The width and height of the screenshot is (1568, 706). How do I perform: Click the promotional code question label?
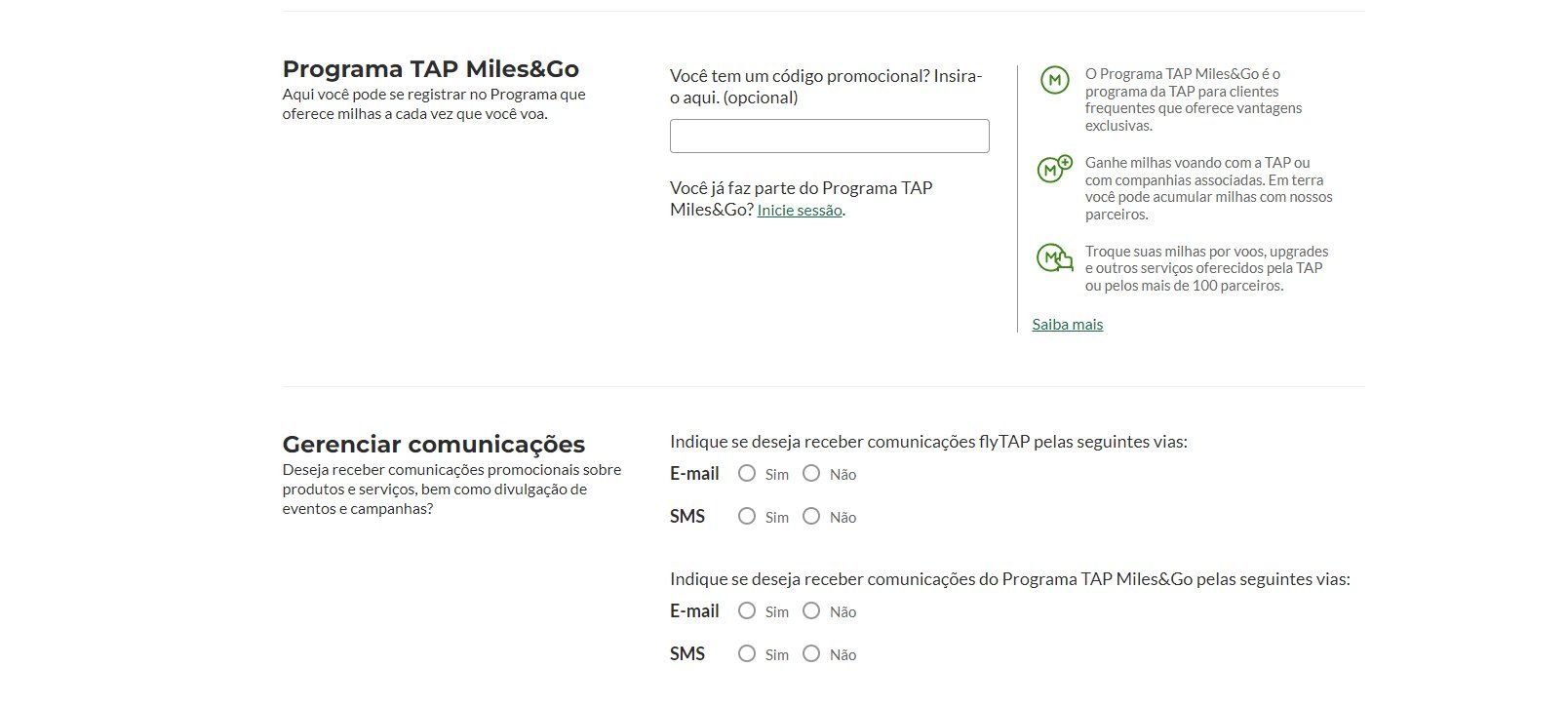point(826,87)
